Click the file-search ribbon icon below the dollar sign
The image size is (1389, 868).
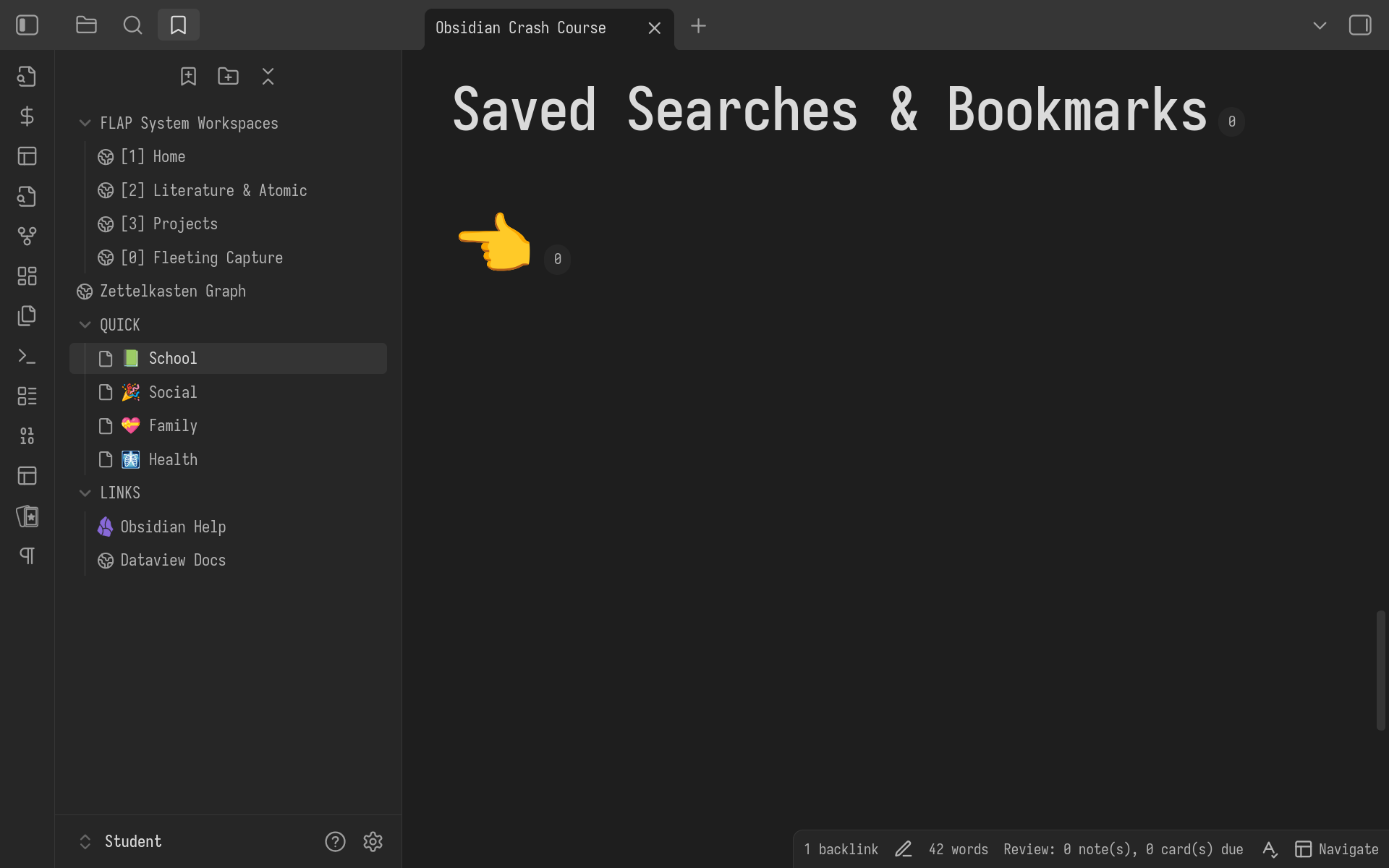pos(27,196)
